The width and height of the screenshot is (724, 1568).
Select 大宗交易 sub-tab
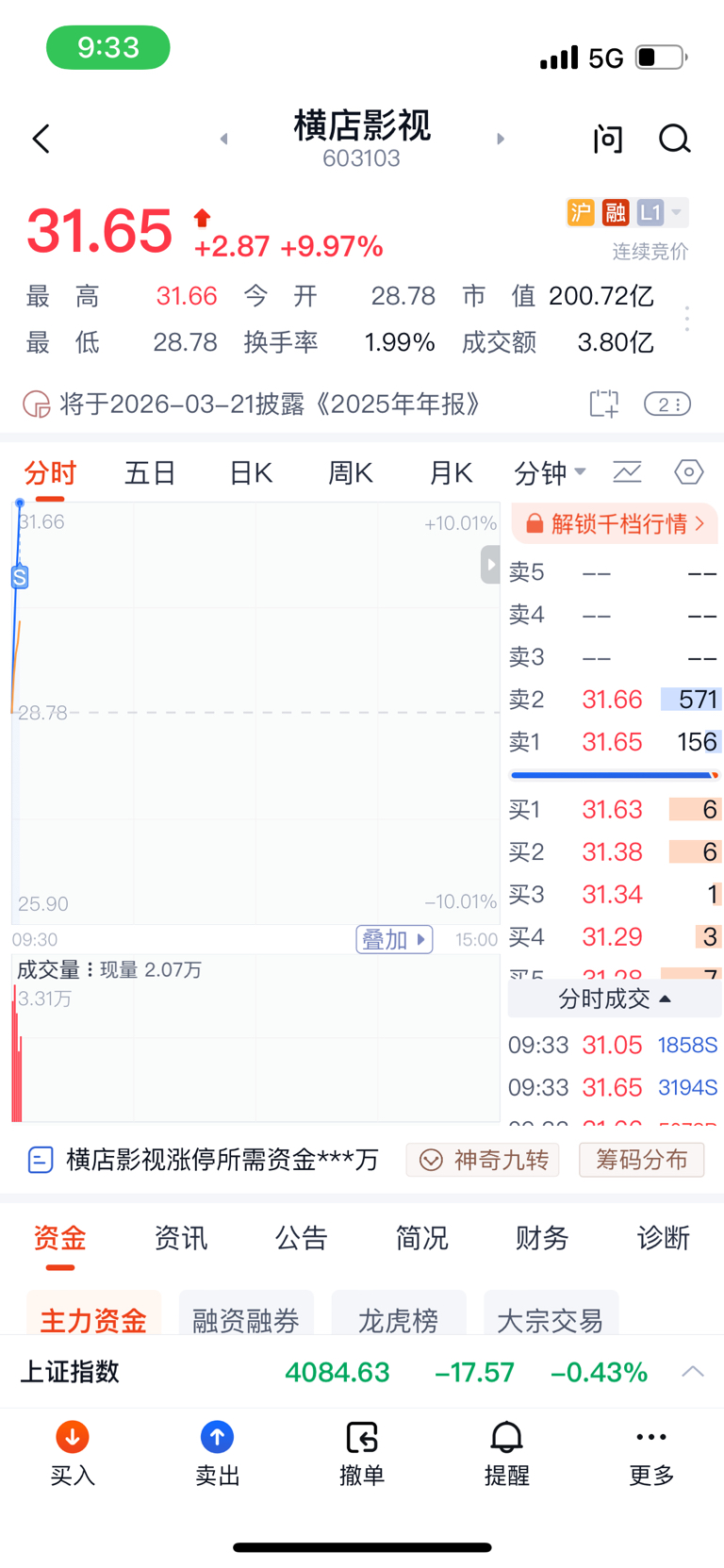(551, 1314)
